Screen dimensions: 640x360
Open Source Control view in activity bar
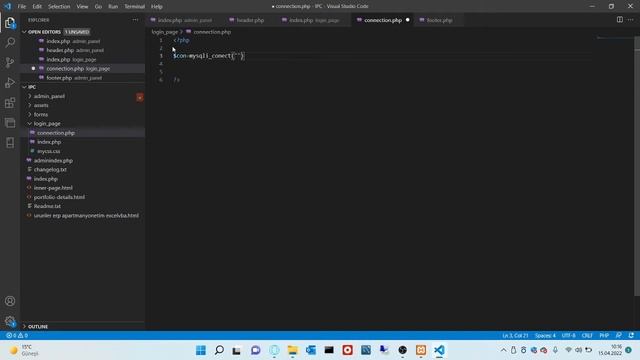click(x=10, y=62)
